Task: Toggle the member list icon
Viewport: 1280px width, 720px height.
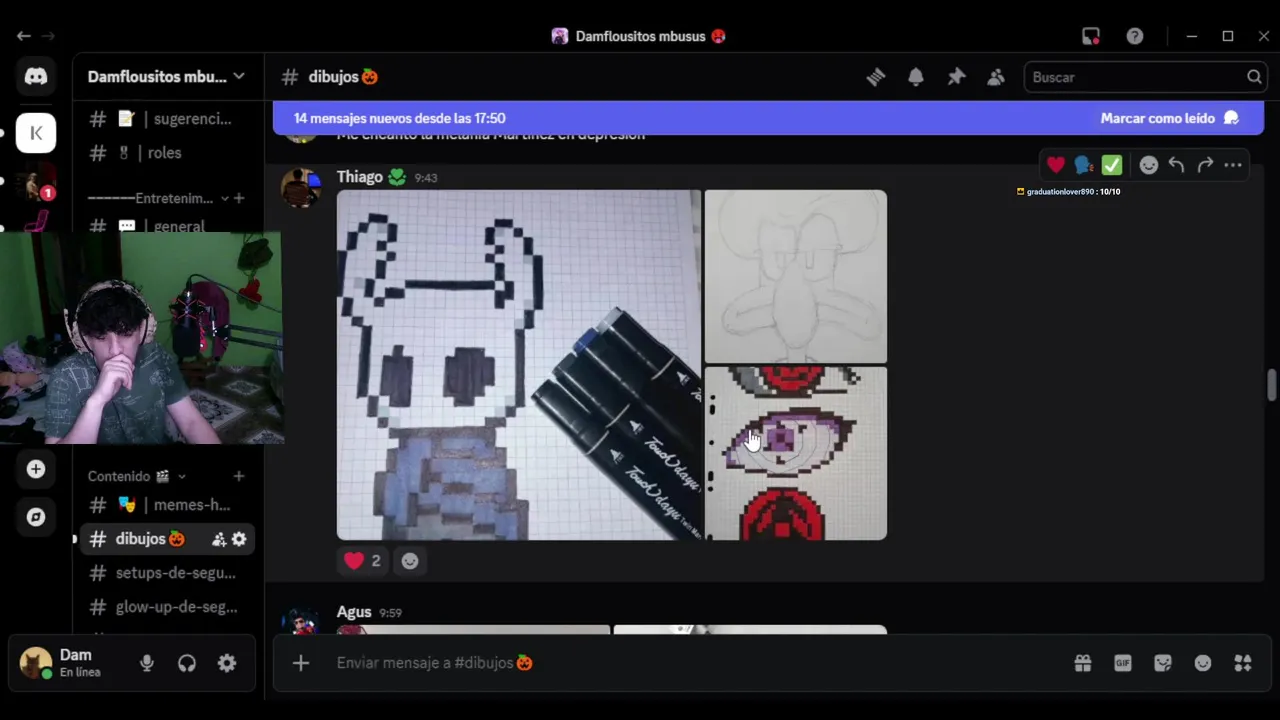Action: pyautogui.click(x=996, y=77)
